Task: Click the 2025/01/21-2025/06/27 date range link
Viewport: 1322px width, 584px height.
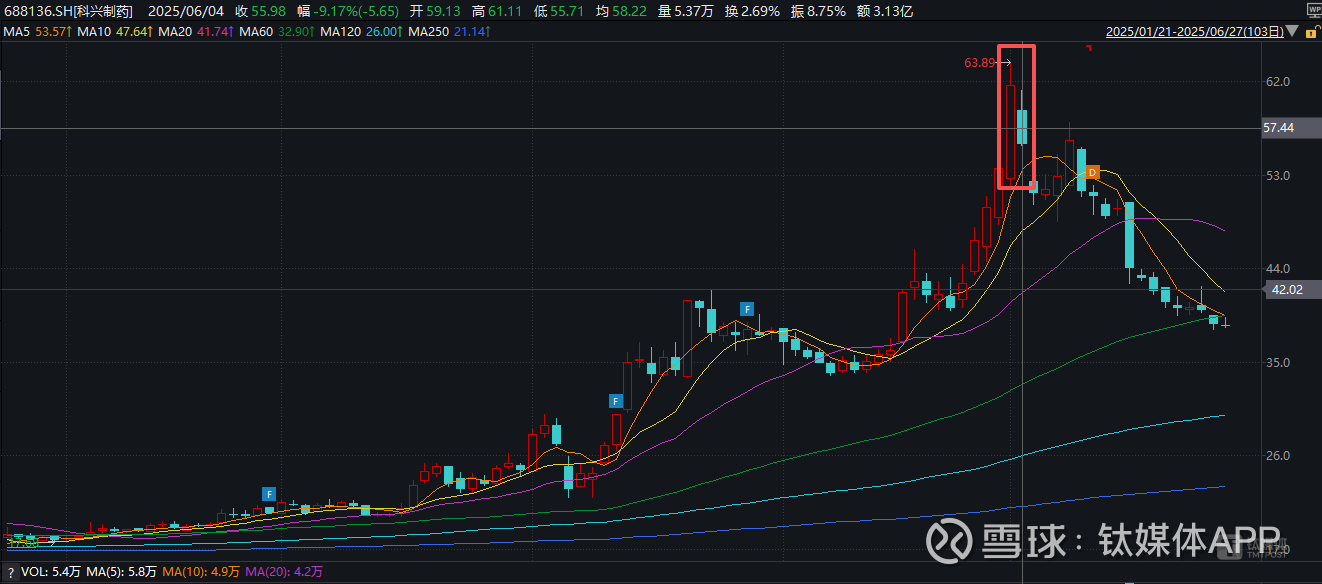Action: coord(1194,32)
